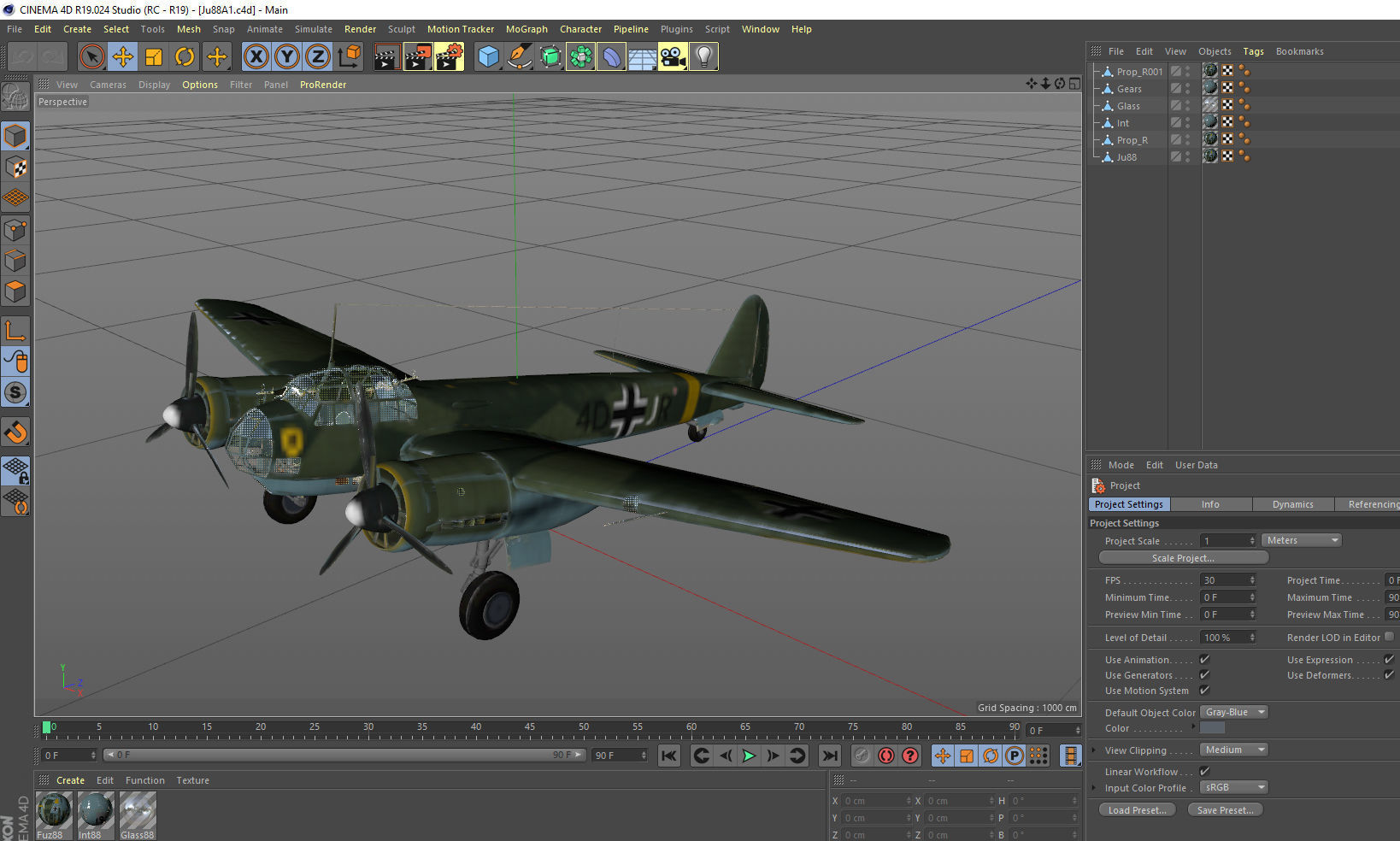Image resolution: width=1400 pixels, height=841 pixels.
Task: Switch to Model mode in left toolbar
Action: pos(15,136)
